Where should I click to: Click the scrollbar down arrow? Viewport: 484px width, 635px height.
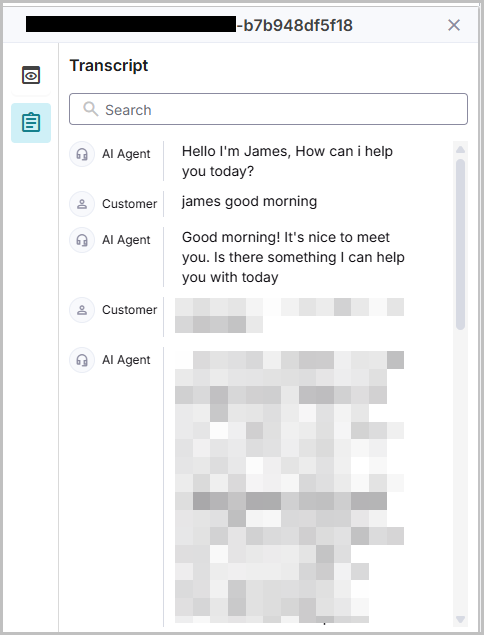point(460,619)
